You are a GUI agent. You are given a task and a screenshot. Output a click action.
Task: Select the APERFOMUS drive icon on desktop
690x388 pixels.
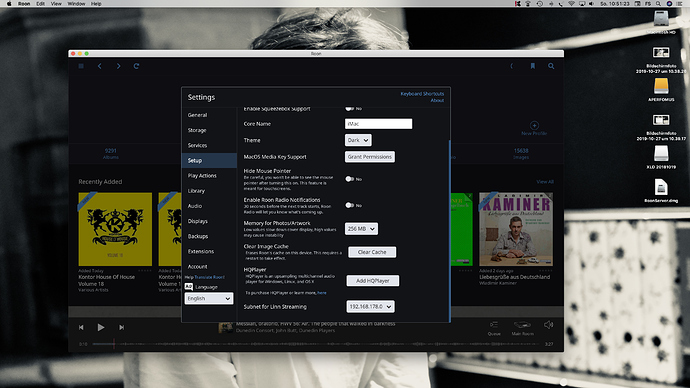[x=661, y=86]
